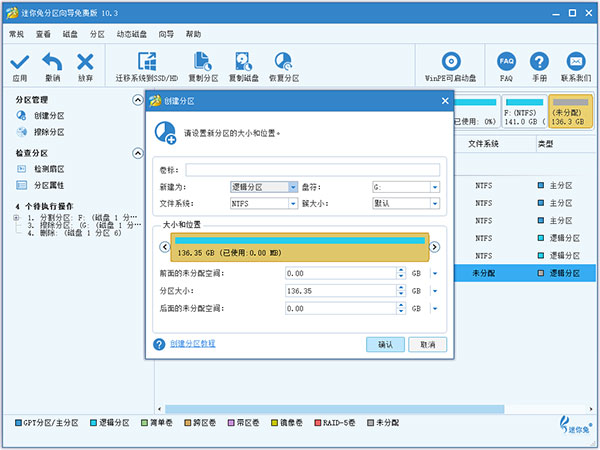Viewport: 600px width, 450px height.
Task: Click the 确认 button in the dialog
Action: coord(385,343)
